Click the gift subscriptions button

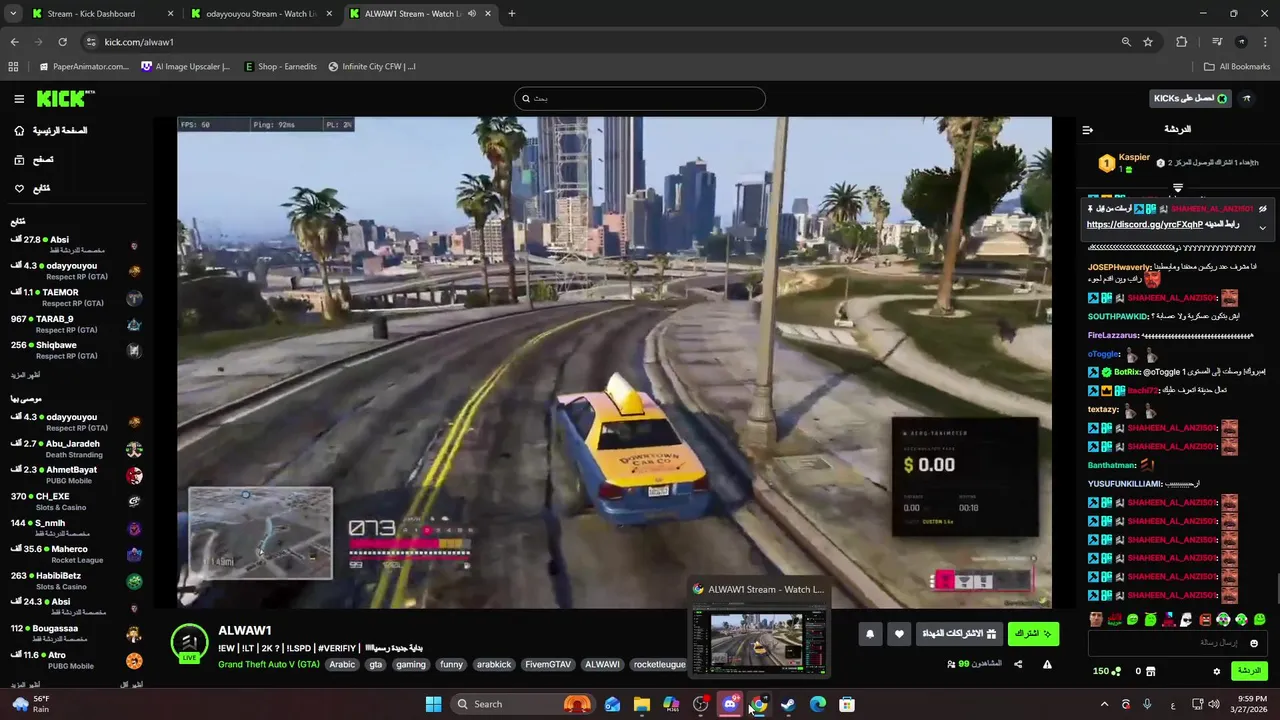(959, 634)
